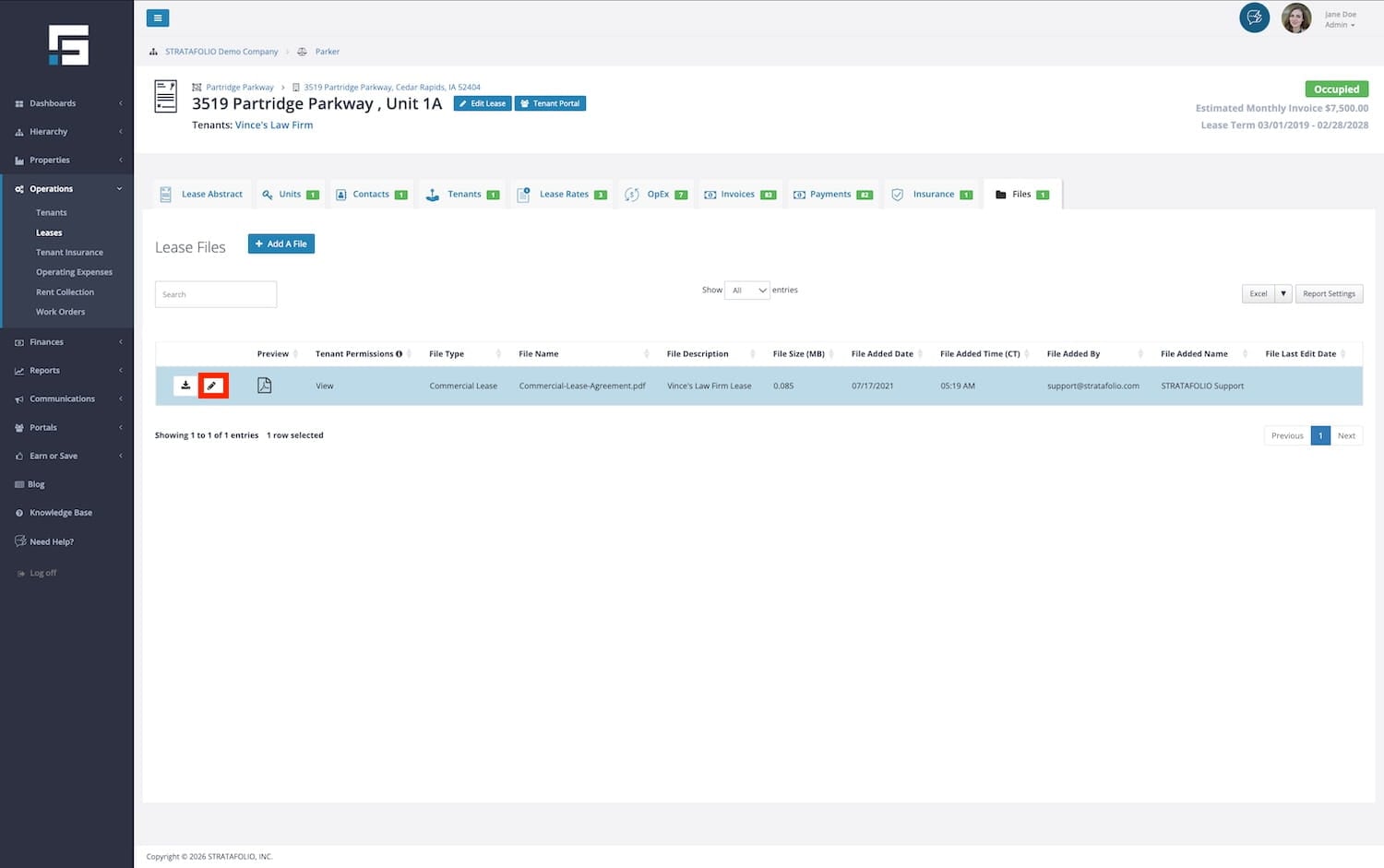Viewport: 1384px width, 868px height.
Task: Toggle the hamburger sidebar menu button
Action: (x=158, y=18)
